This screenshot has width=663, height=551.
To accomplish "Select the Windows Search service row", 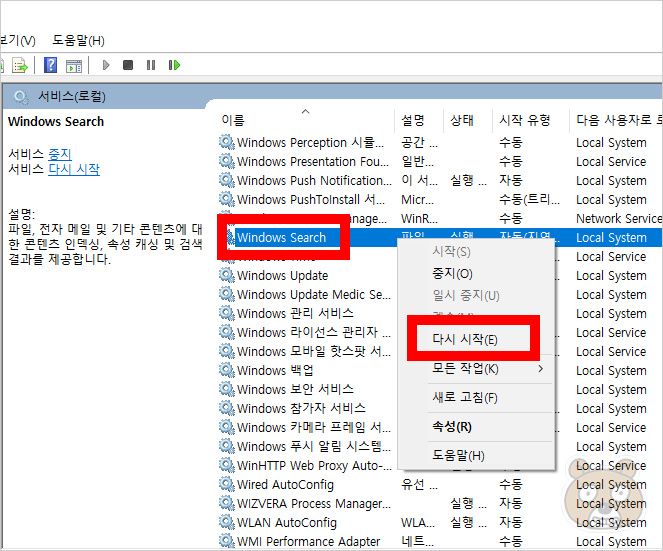I will coord(282,238).
